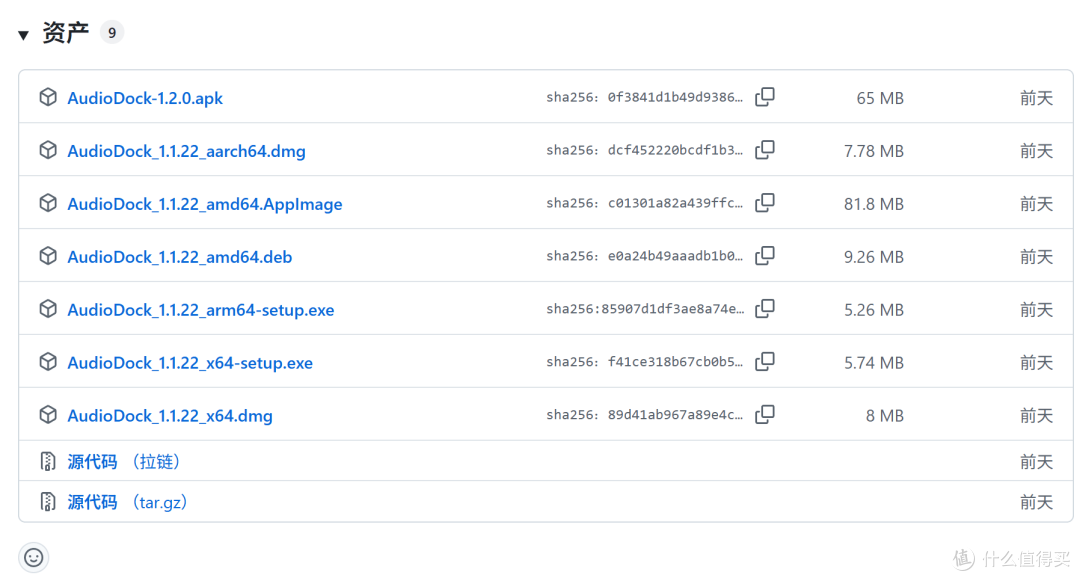This screenshot has height=581, width=1080.
Task: Copy sha256 of x64.dmg file
Action: pos(765,415)
